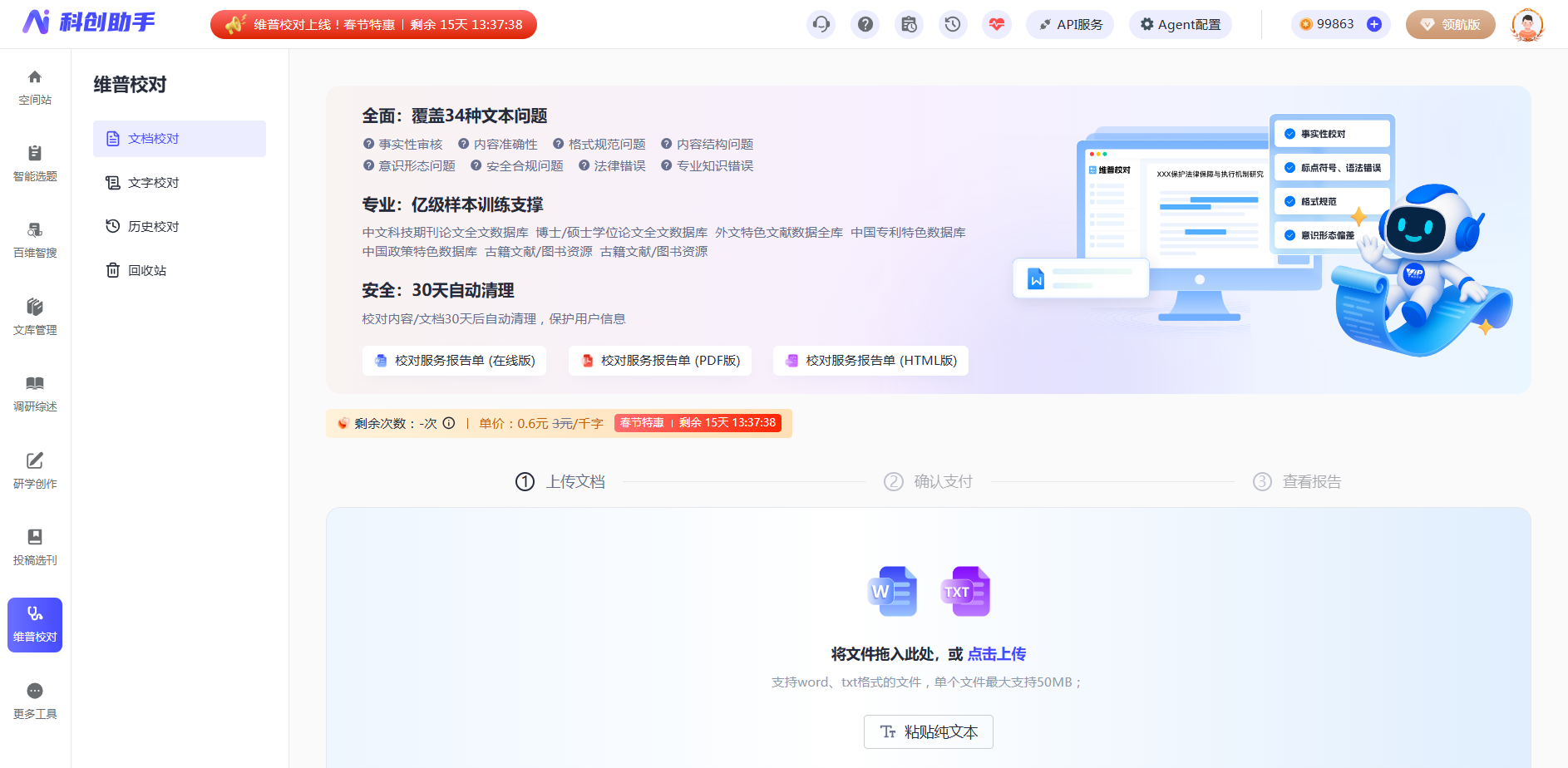Click the user avatar to open account menu
Viewport: 1568px width, 768px height.
click(1528, 24)
